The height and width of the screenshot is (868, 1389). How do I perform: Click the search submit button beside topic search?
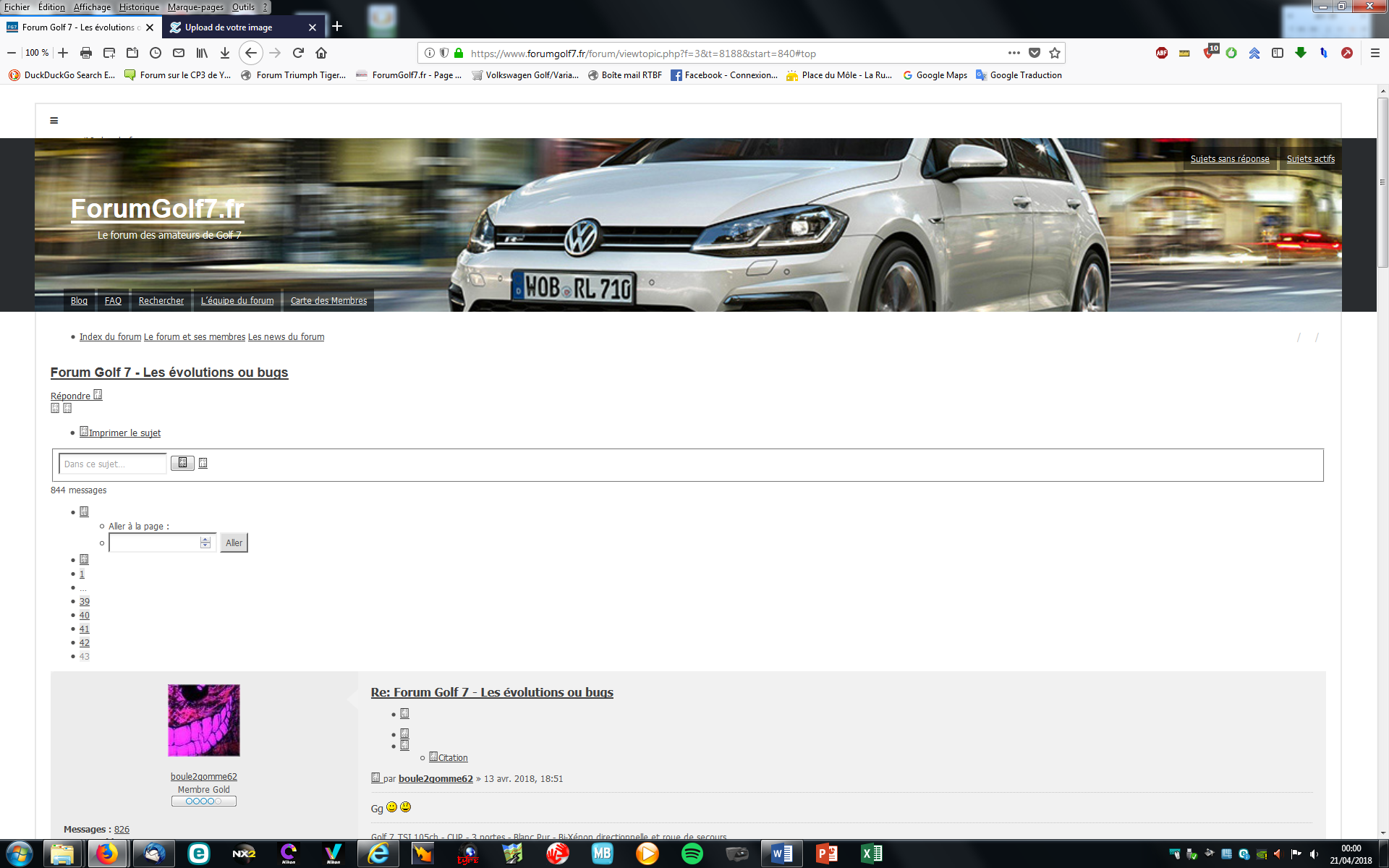tap(182, 463)
